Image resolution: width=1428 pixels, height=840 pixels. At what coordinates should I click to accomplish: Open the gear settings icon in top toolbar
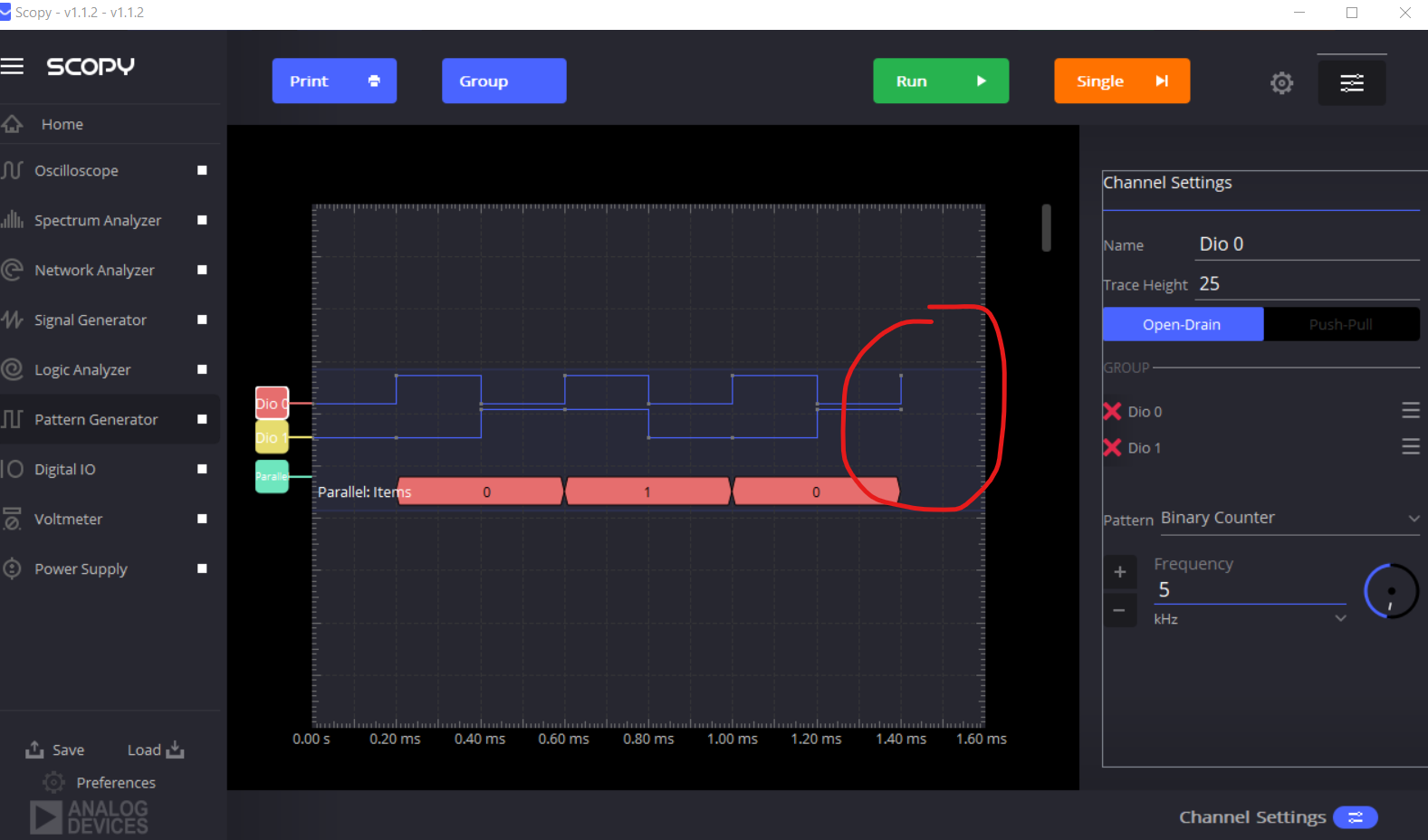[1281, 83]
